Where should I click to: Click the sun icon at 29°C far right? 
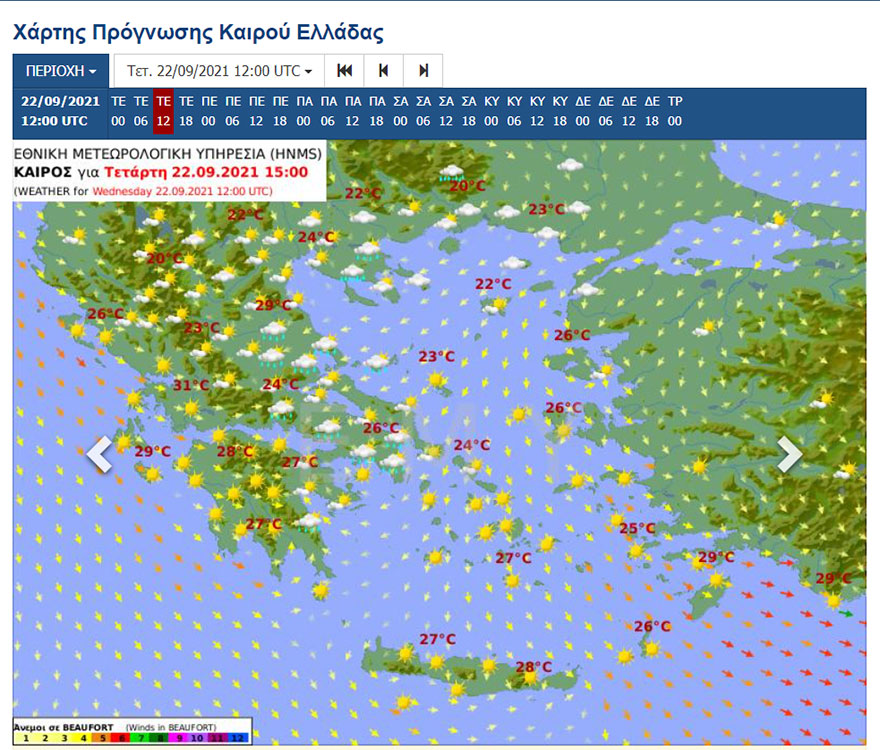pos(833,600)
